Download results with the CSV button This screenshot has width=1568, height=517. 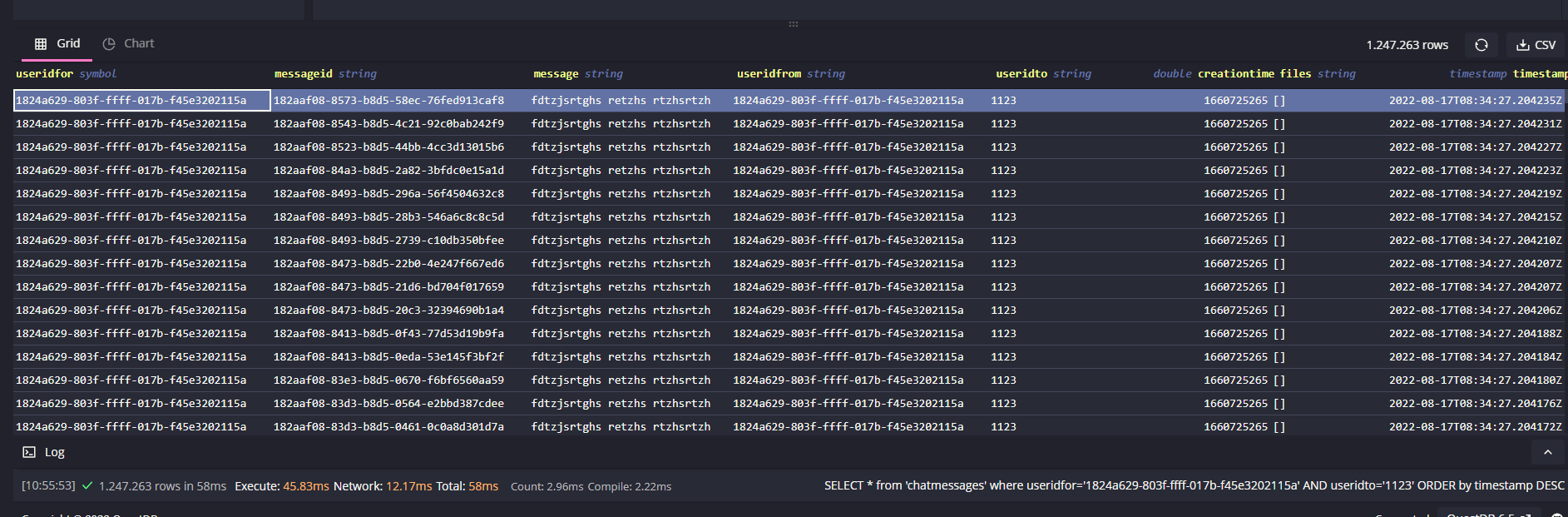coord(1536,45)
